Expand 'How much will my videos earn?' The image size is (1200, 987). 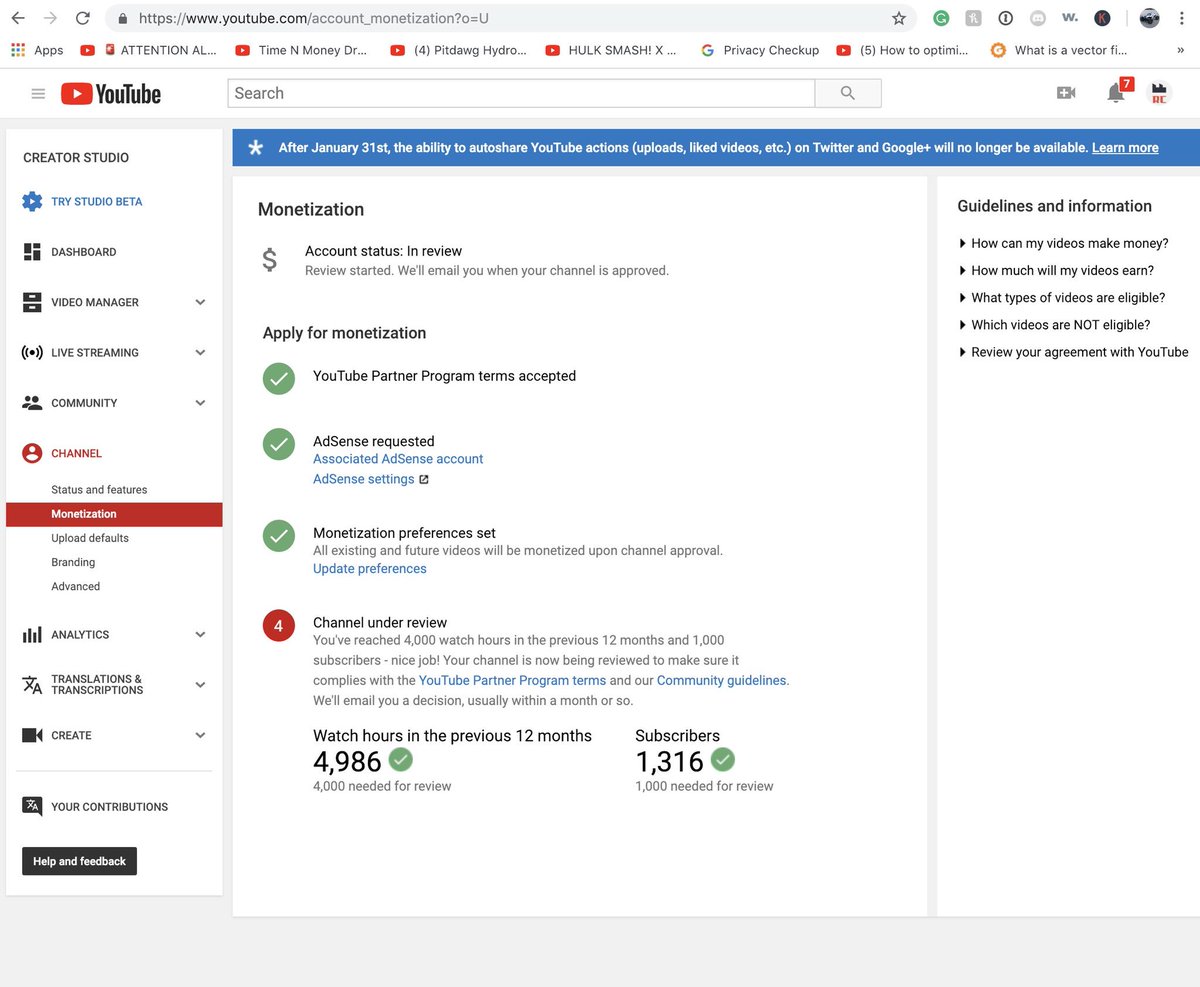point(1056,270)
